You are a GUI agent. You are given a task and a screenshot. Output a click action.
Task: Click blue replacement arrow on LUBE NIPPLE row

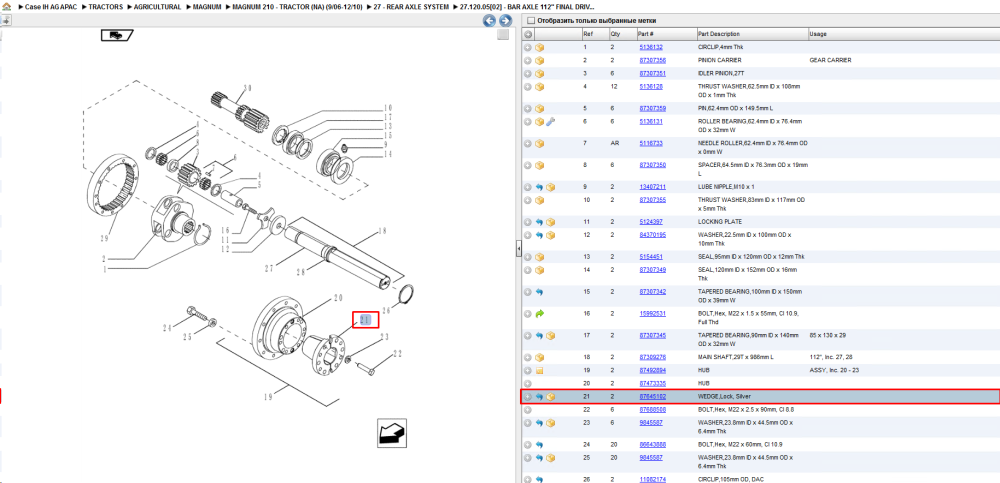pos(540,187)
